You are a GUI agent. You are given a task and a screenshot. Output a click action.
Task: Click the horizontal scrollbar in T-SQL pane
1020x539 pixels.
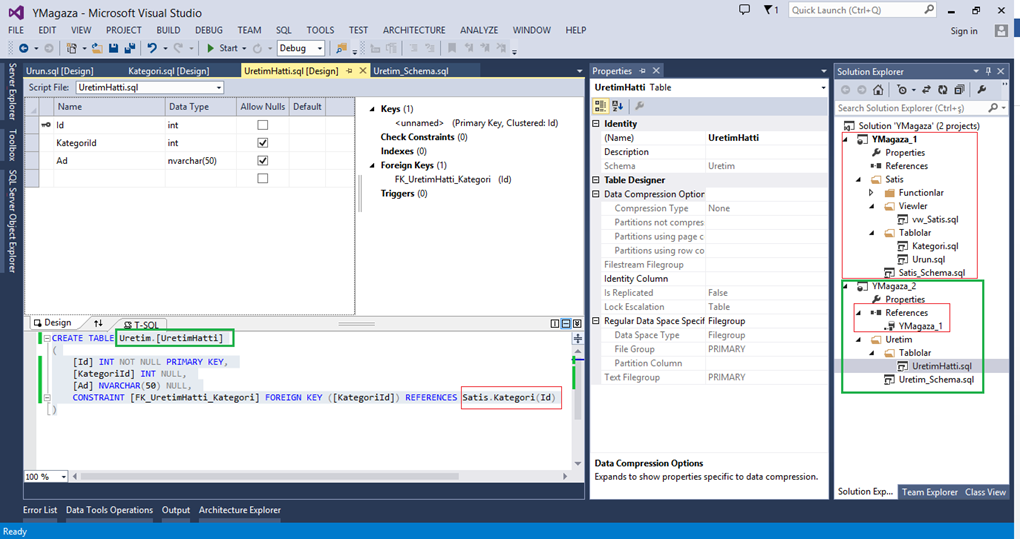[319, 477]
